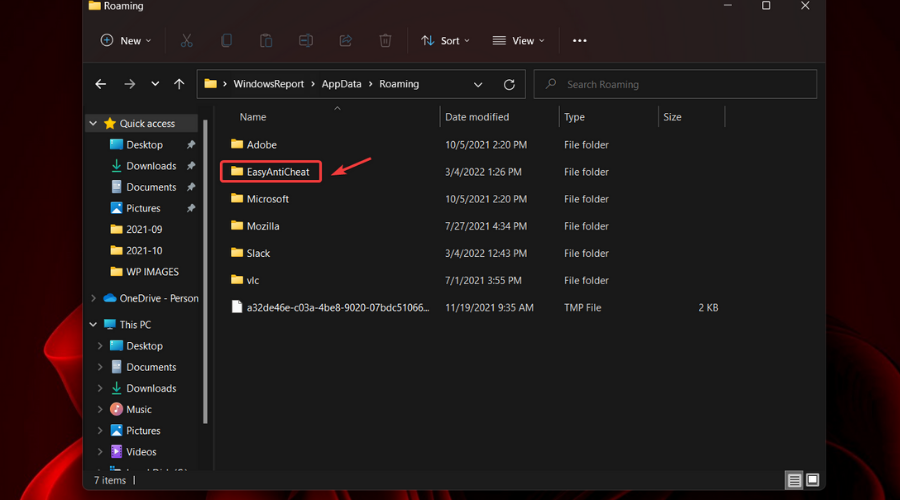Click the 3/4/2022 1:26 PM date cell
Screen dimensions: 900x500
tap(483, 172)
